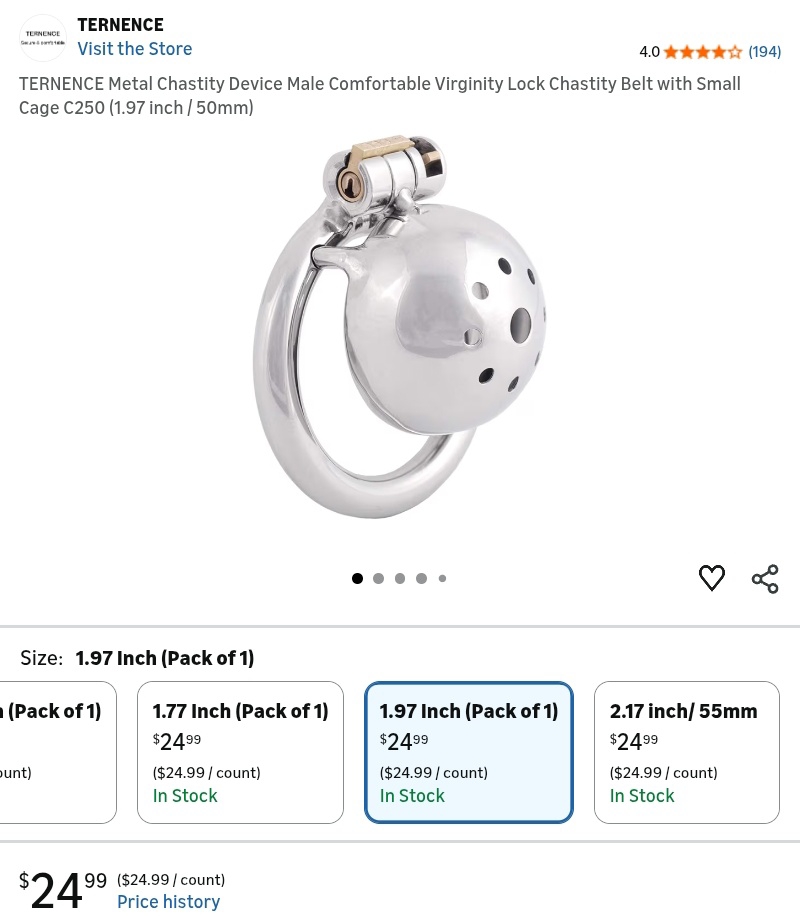Image resolution: width=800 pixels, height=916 pixels.
Task: Add product to wishlist with heart icon
Action: tap(711, 578)
